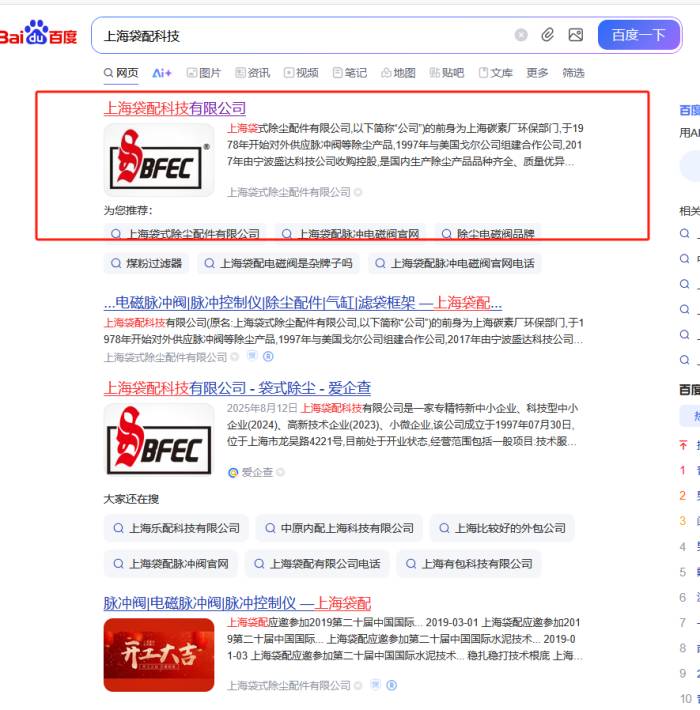Open the 筛选 filter options
700x710 pixels.
coord(573,73)
